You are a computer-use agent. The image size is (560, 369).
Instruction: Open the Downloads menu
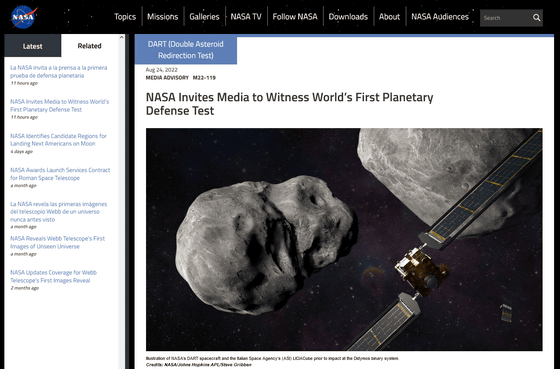click(348, 16)
